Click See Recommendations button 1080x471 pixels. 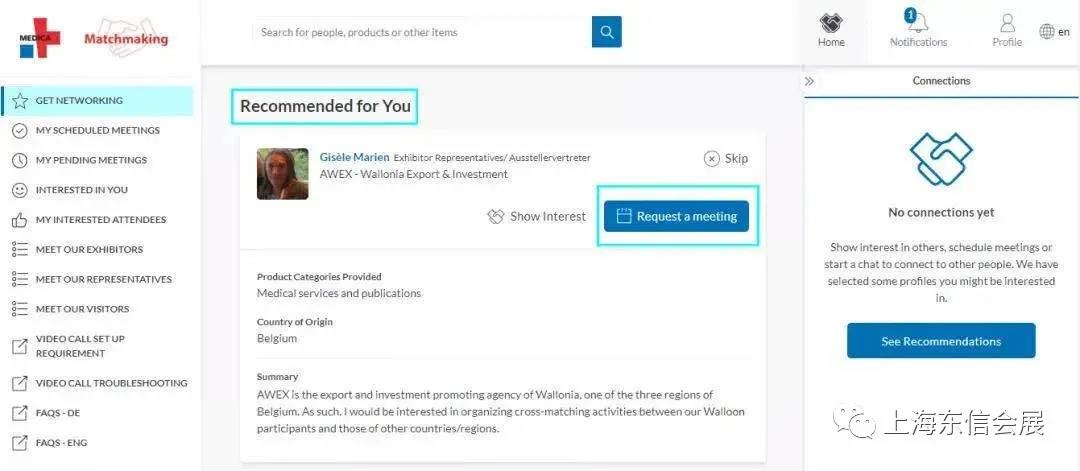pos(940,341)
